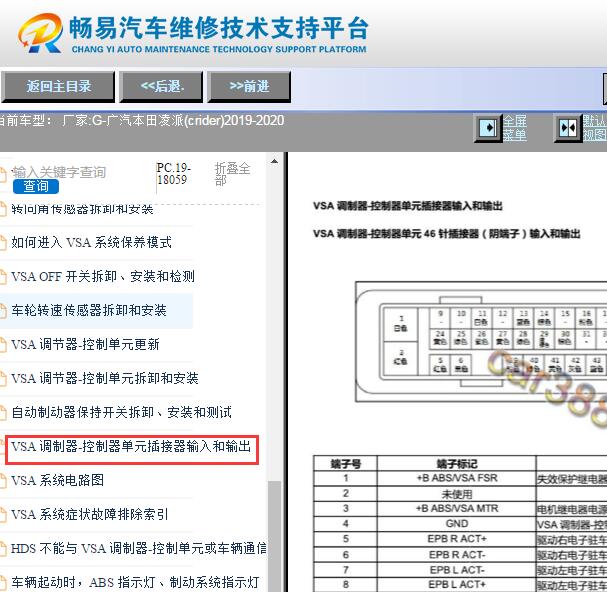Collapse all items via 折叠全部
The width and height of the screenshot is (607, 592).
(232, 174)
